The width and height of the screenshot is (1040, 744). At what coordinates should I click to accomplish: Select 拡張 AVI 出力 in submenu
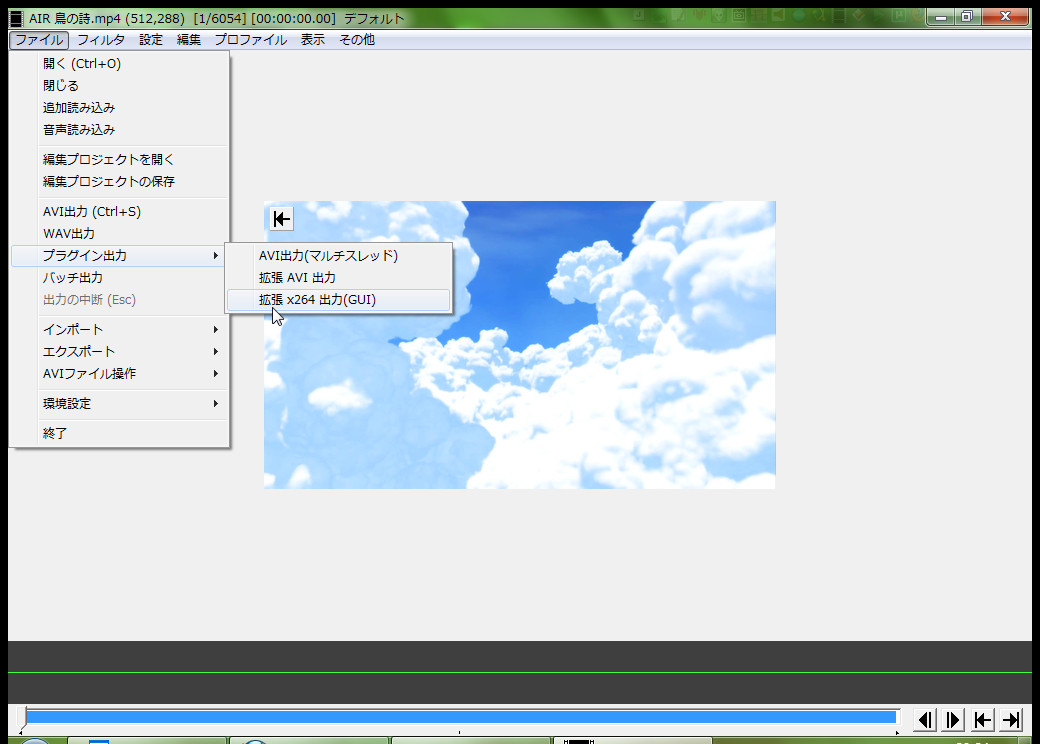[339, 278]
